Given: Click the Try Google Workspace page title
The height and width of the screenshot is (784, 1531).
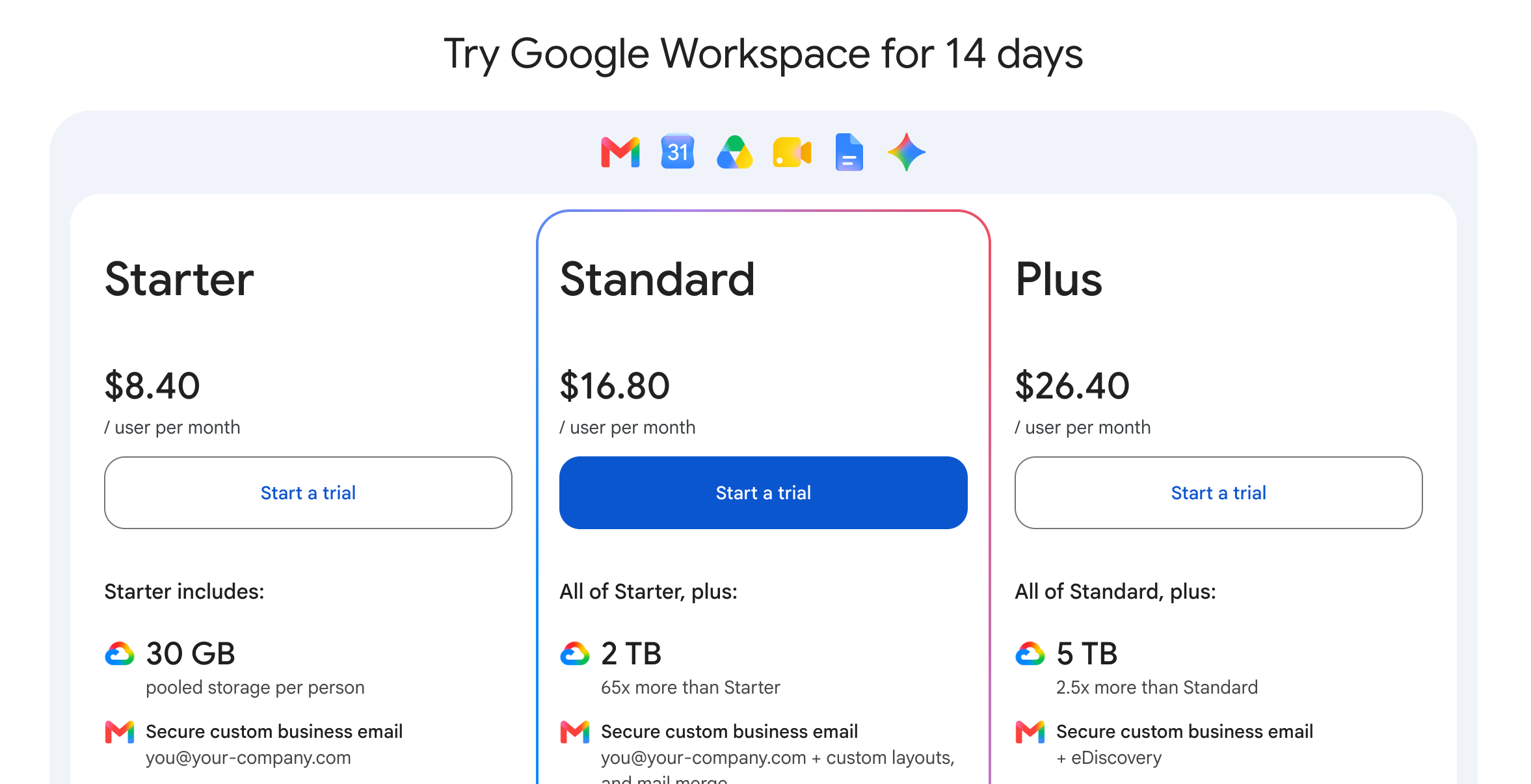Looking at the screenshot, I should coord(764,53).
